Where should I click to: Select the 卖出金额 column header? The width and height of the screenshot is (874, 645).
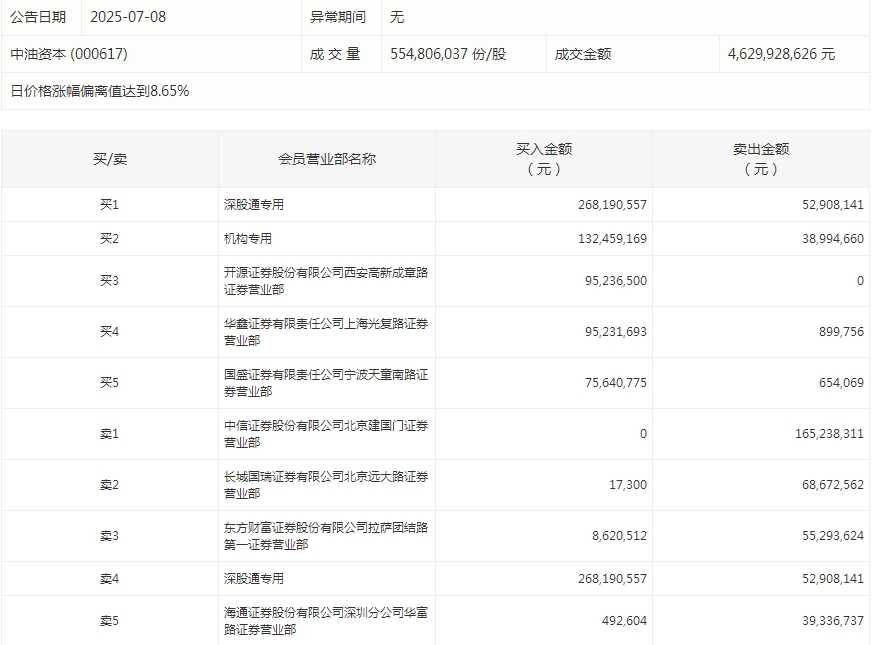click(x=761, y=159)
